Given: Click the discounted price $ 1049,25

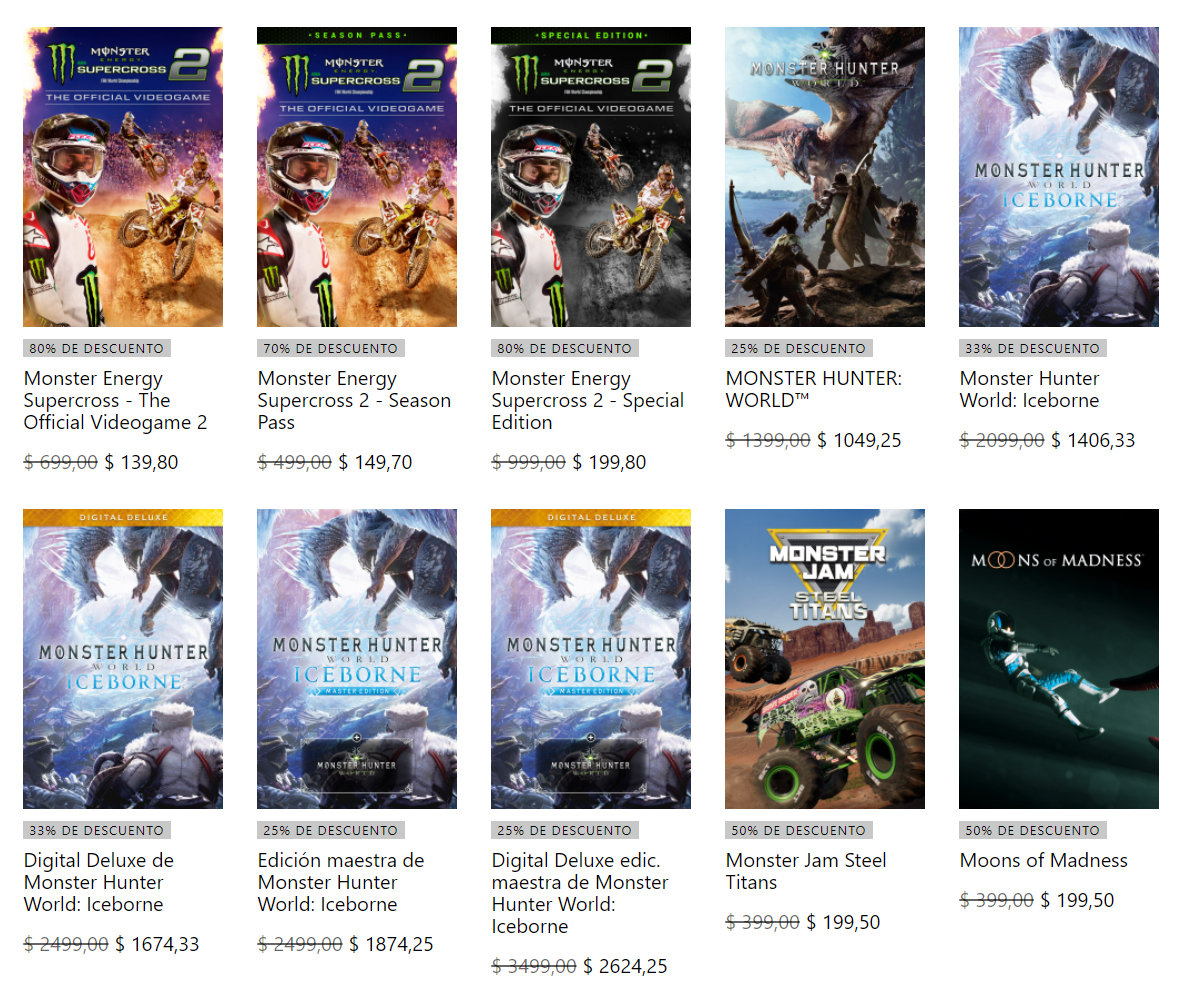Looking at the screenshot, I should coord(859,440).
